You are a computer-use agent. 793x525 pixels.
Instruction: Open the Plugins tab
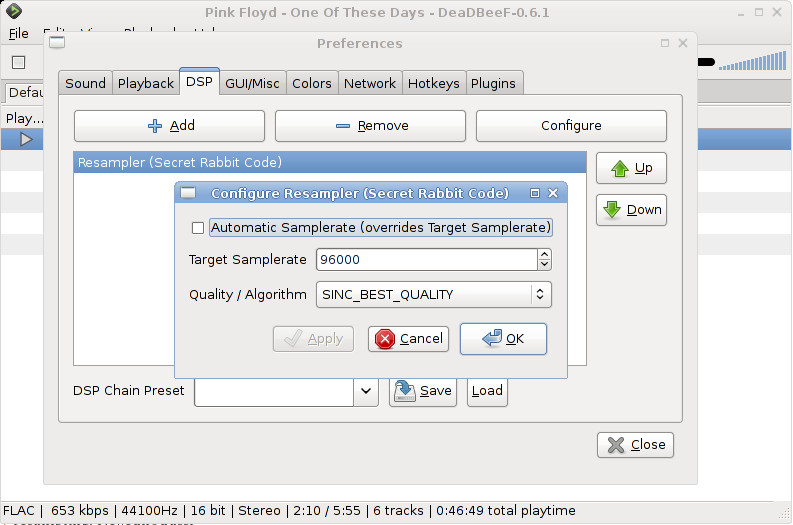[x=493, y=83]
